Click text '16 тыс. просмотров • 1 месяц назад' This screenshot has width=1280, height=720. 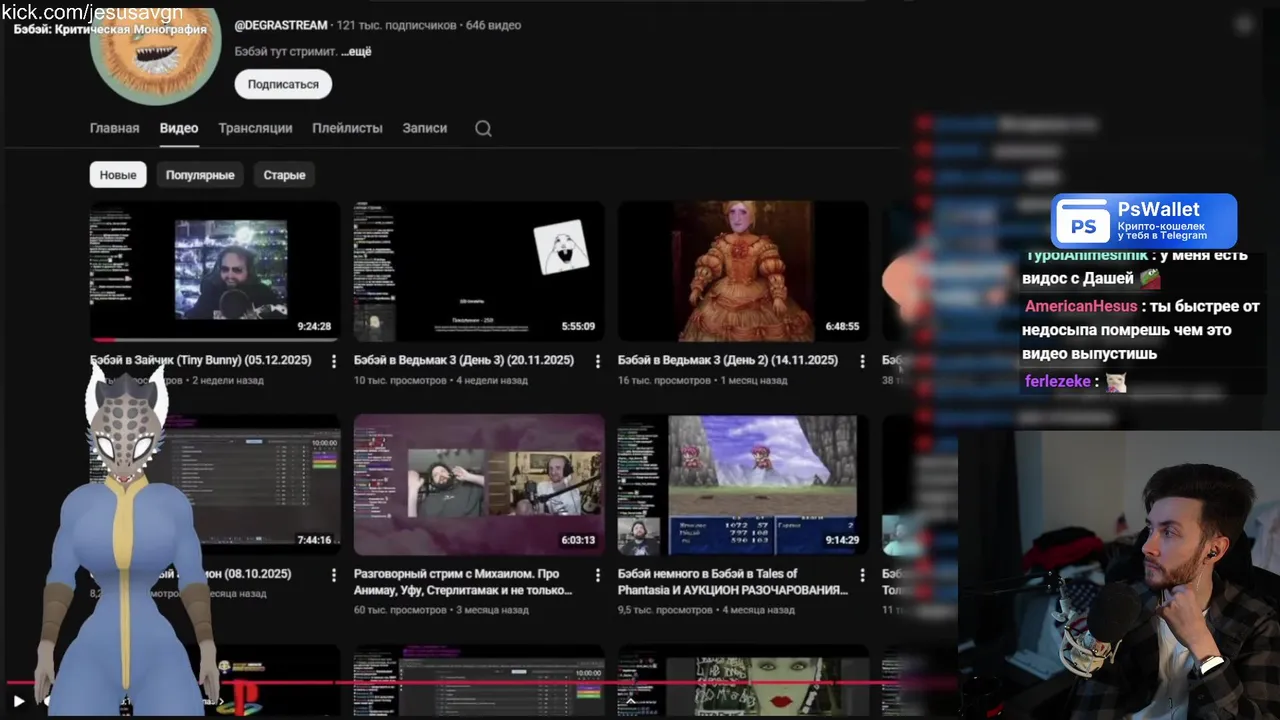point(702,381)
